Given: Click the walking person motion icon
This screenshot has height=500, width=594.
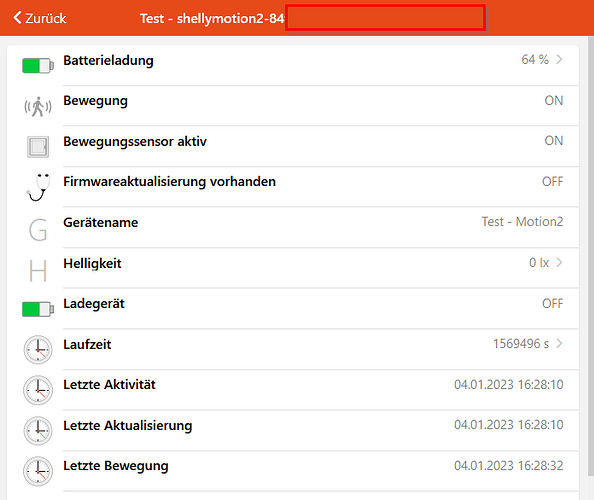Looking at the screenshot, I should 38,107.
